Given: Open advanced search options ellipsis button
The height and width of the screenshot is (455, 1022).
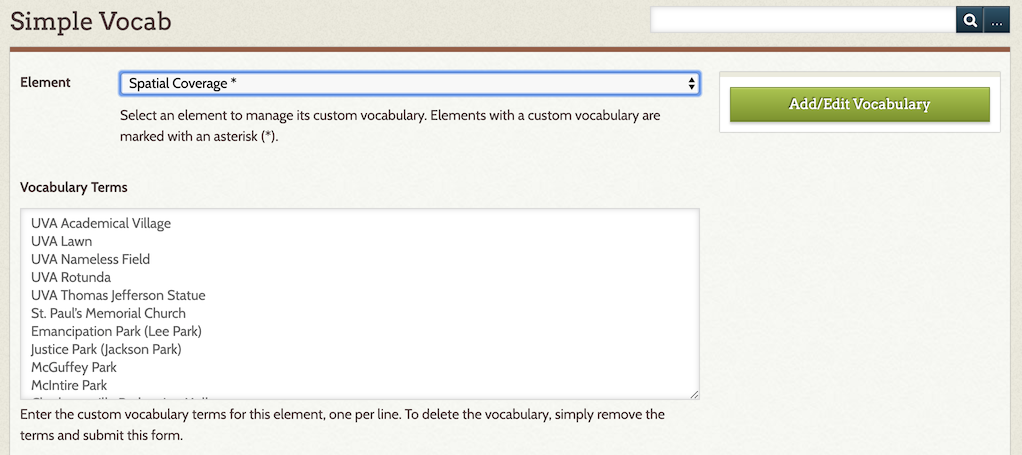Looking at the screenshot, I should (996, 21).
